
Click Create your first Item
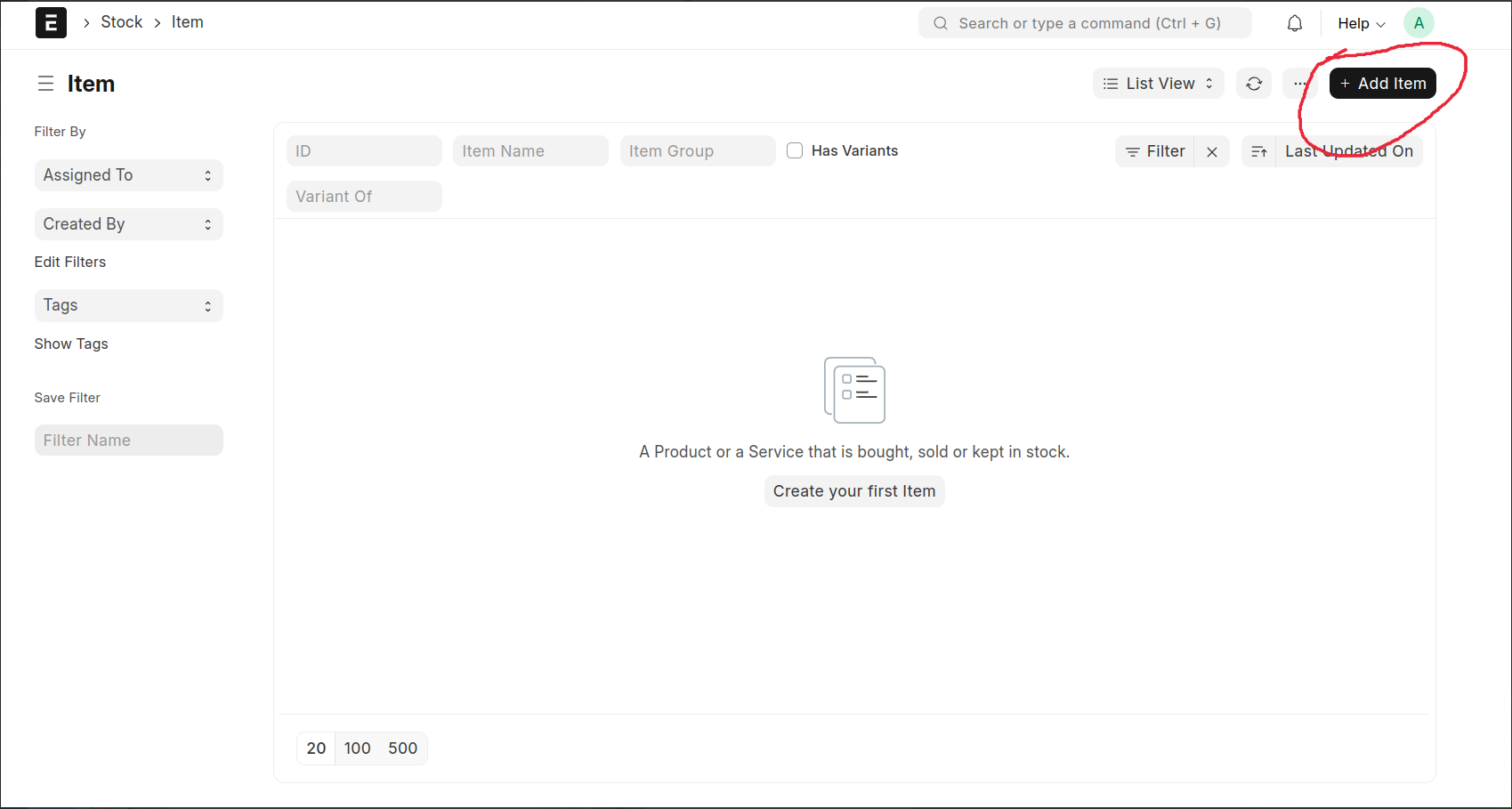tap(853, 491)
